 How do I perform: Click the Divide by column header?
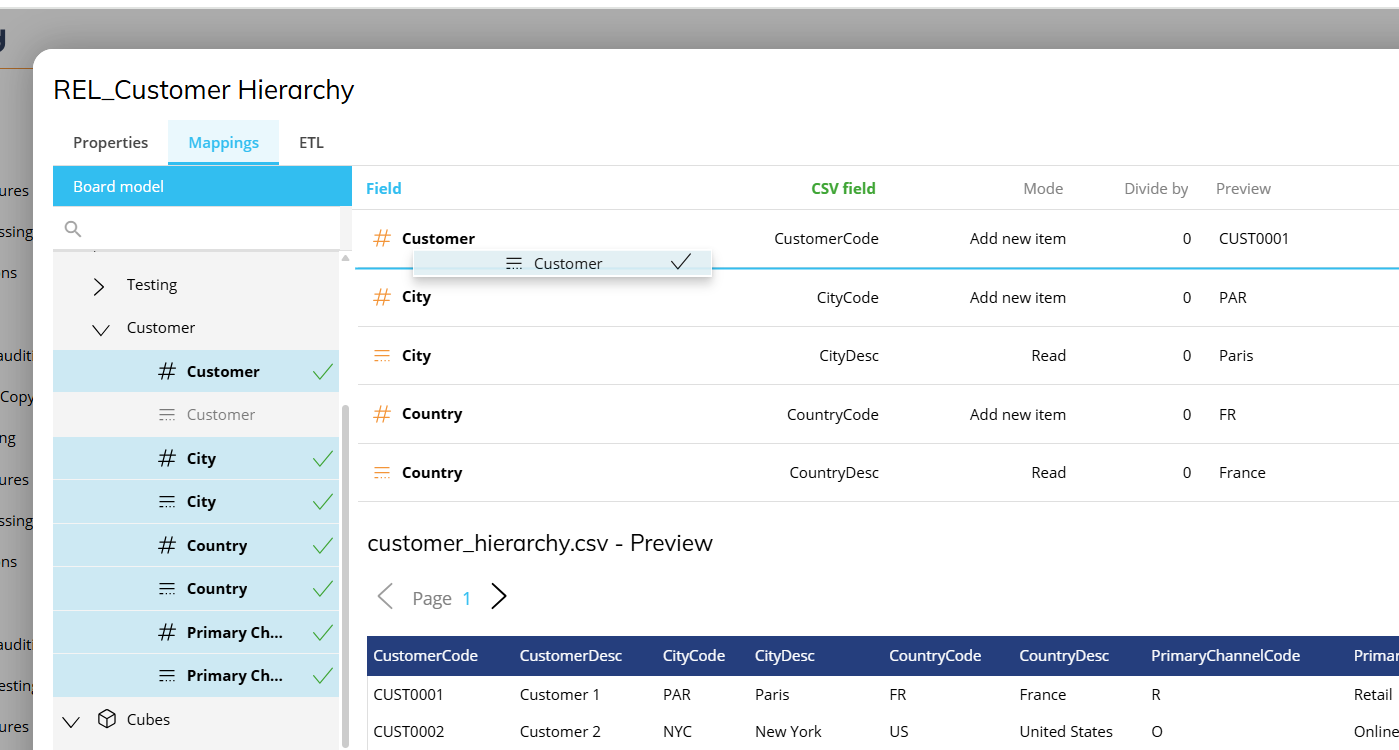1156,188
